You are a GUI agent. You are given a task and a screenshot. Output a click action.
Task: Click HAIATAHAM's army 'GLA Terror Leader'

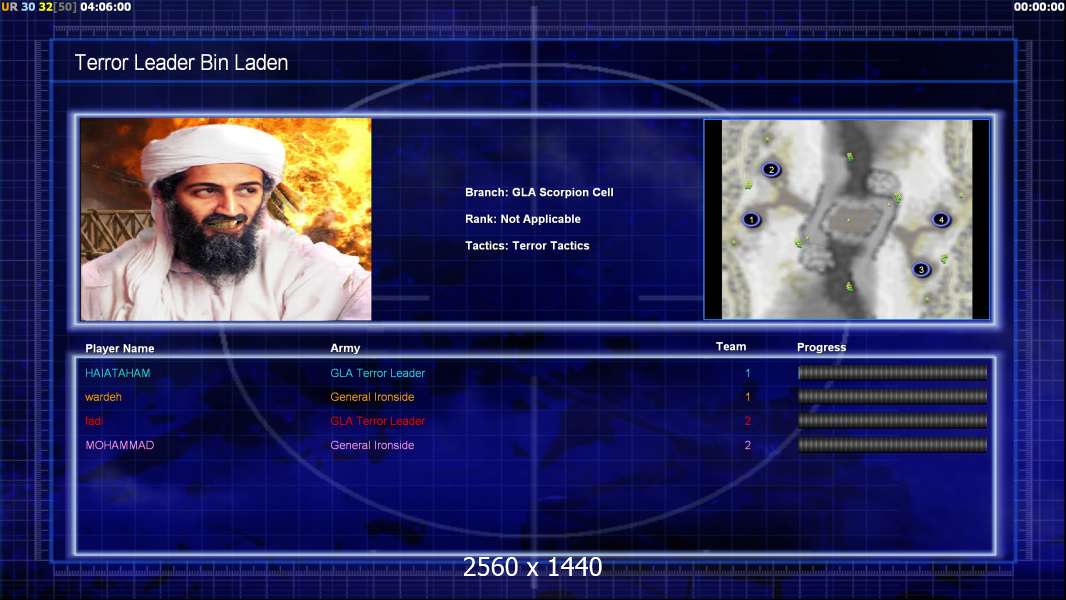[377, 373]
